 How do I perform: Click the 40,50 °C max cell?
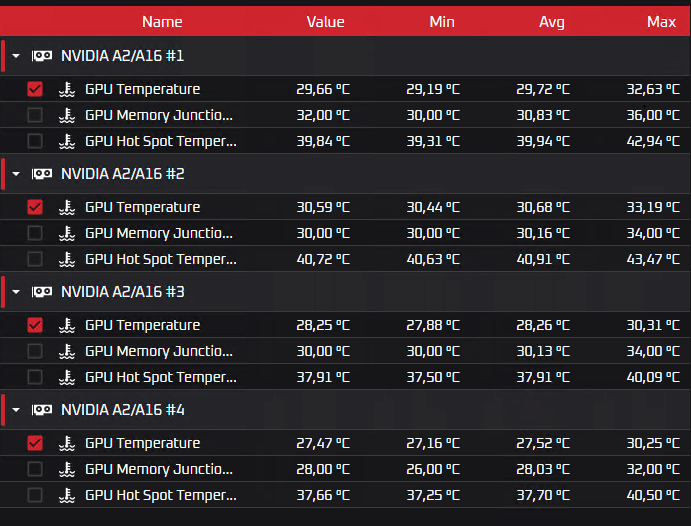(x=653, y=496)
